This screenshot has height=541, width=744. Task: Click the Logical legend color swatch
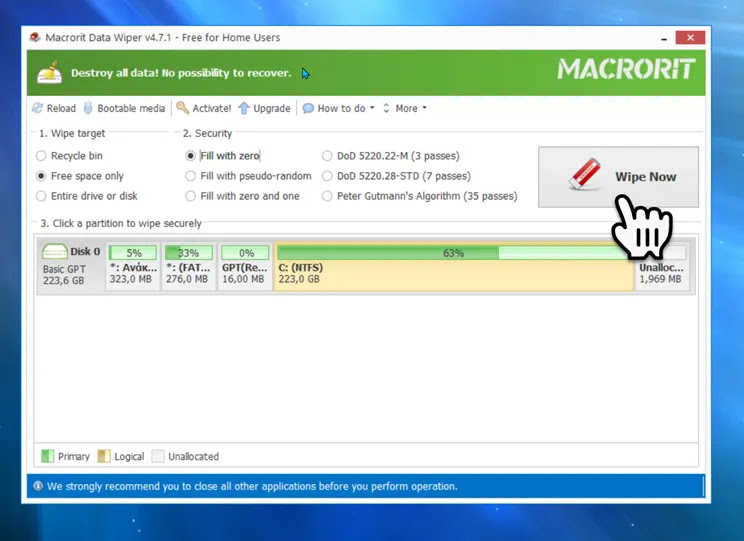(104, 456)
